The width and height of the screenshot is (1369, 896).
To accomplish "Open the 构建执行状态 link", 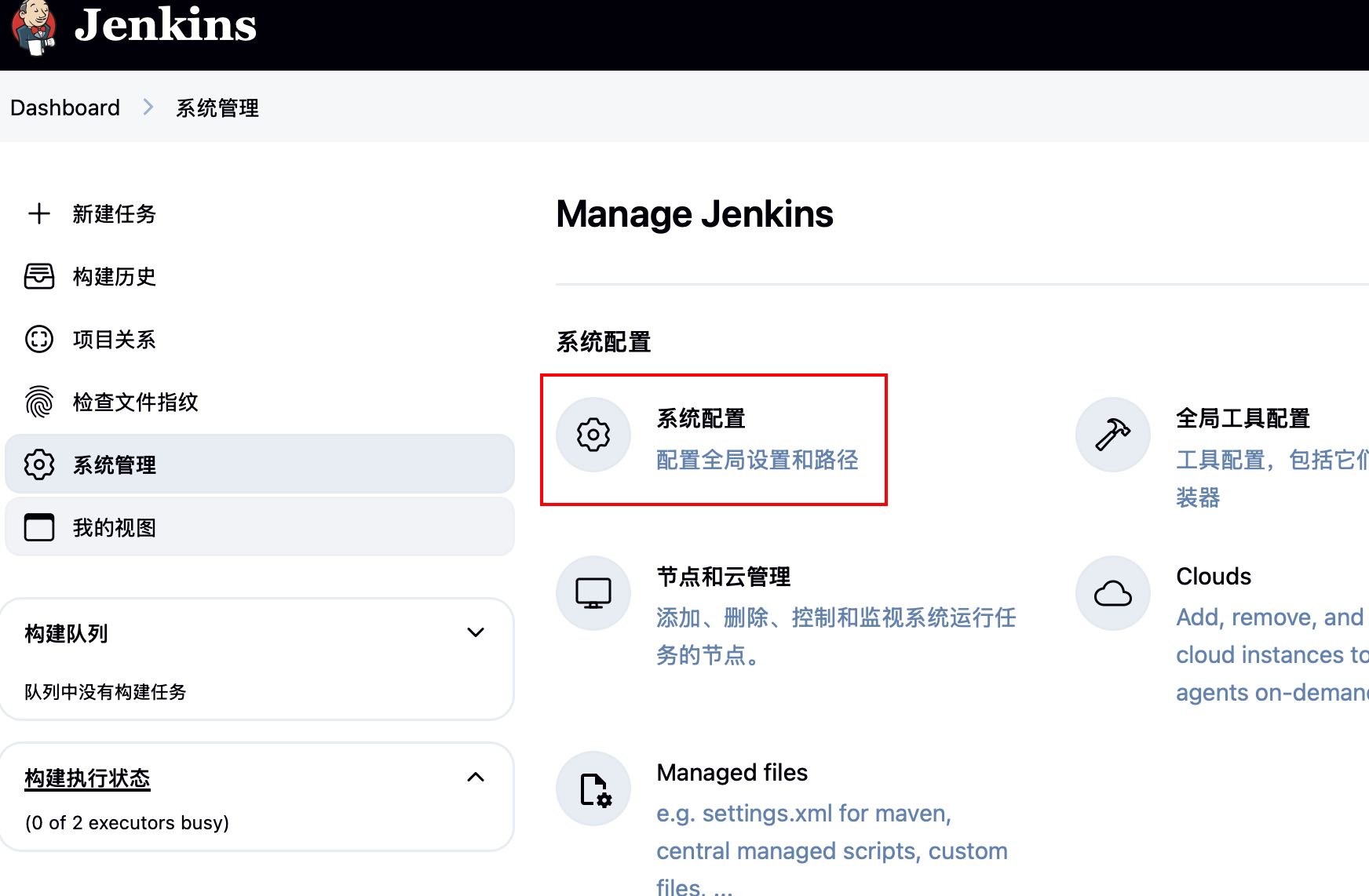I will pyautogui.click(x=87, y=778).
